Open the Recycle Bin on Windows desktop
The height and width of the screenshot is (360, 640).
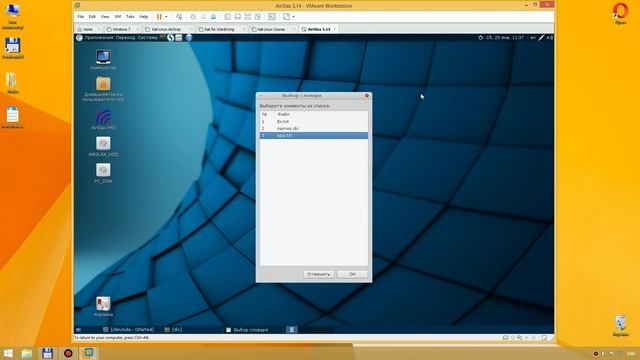click(620, 326)
